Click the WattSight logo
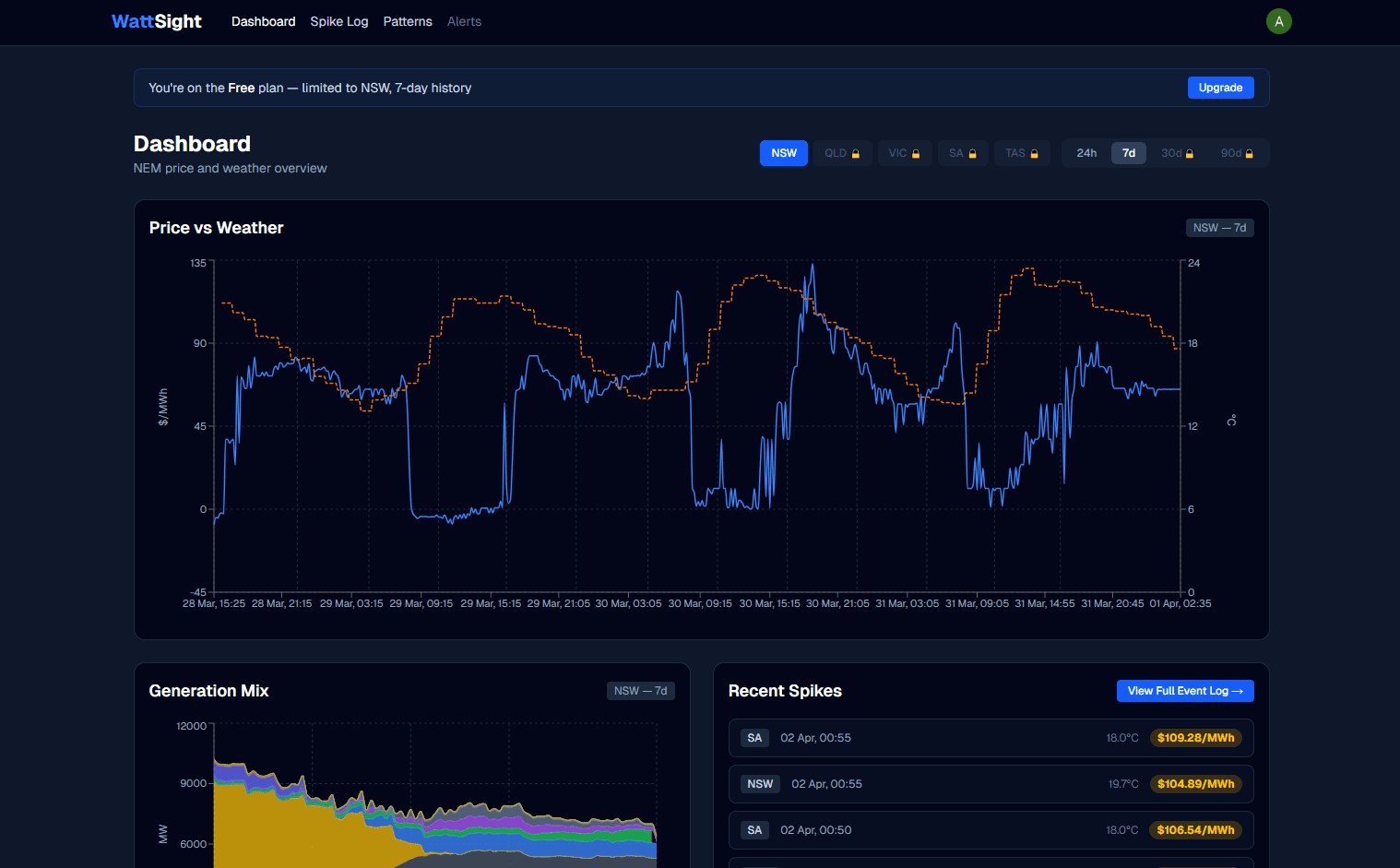The width and height of the screenshot is (1400, 868). point(156,21)
